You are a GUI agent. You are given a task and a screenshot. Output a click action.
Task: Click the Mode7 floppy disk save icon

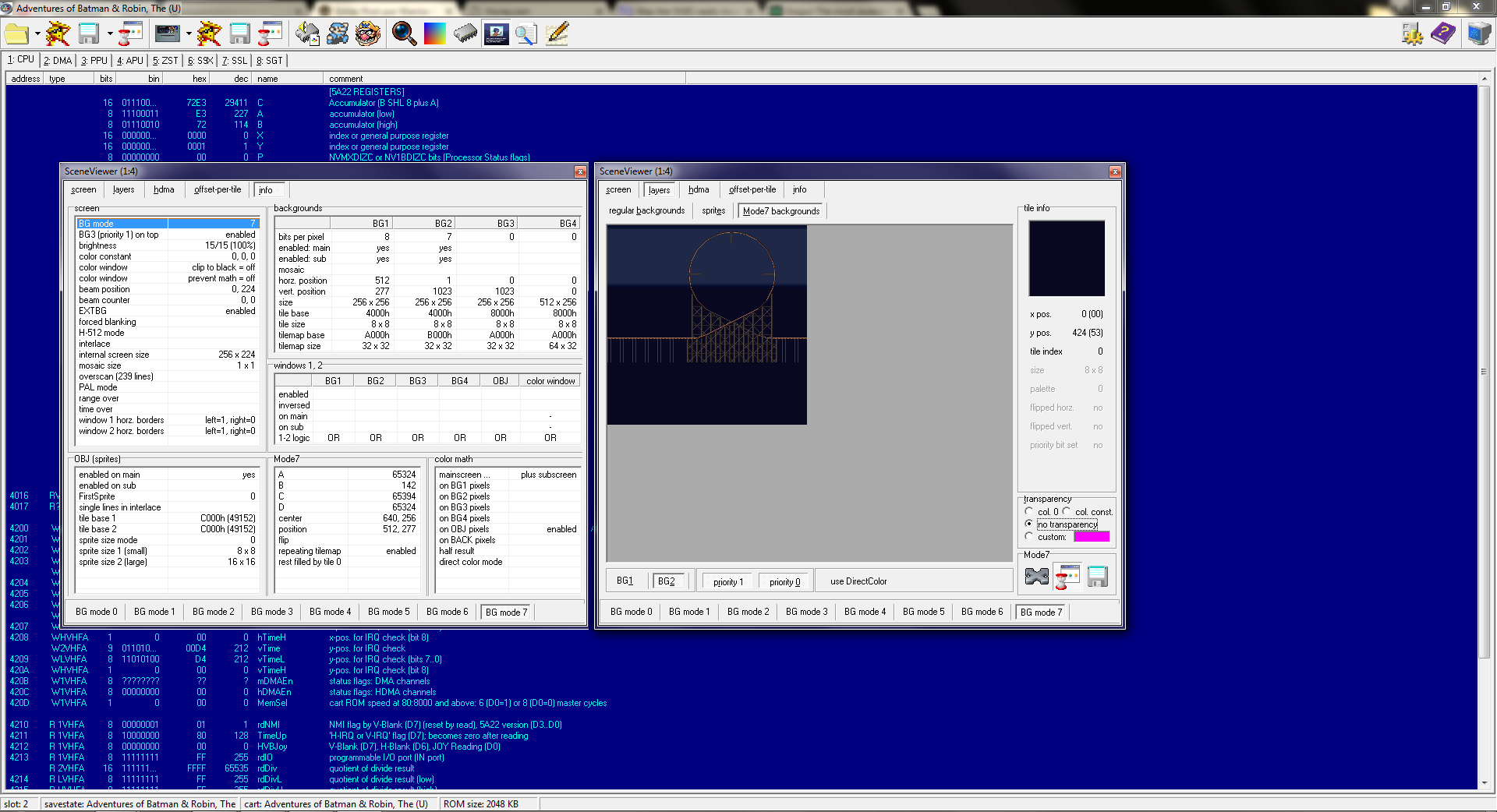tap(1098, 577)
